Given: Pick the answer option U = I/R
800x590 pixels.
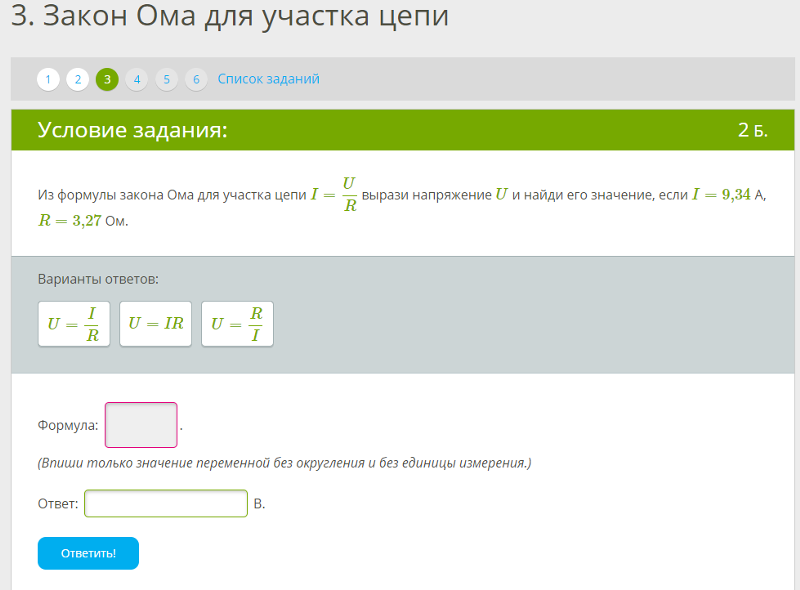Looking at the screenshot, I should coord(74,324).
